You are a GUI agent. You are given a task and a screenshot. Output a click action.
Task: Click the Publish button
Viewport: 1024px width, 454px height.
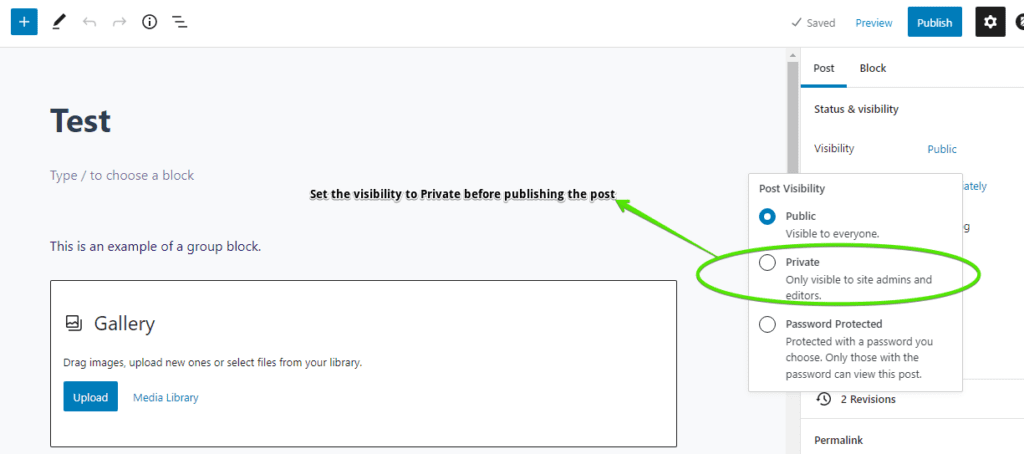click(x=935, y=22)
